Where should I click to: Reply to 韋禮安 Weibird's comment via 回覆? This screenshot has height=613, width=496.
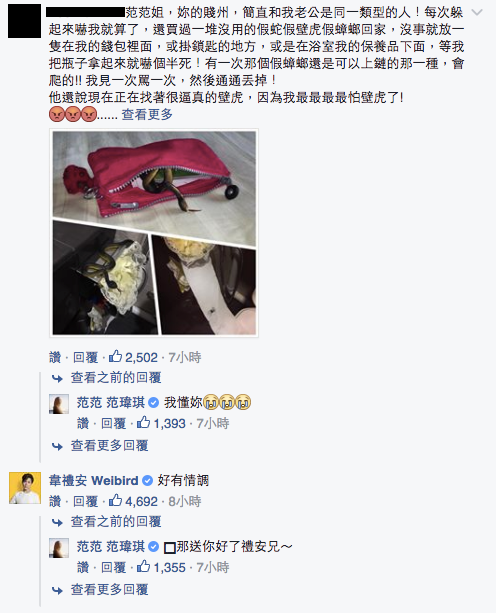tap(86, 501)
